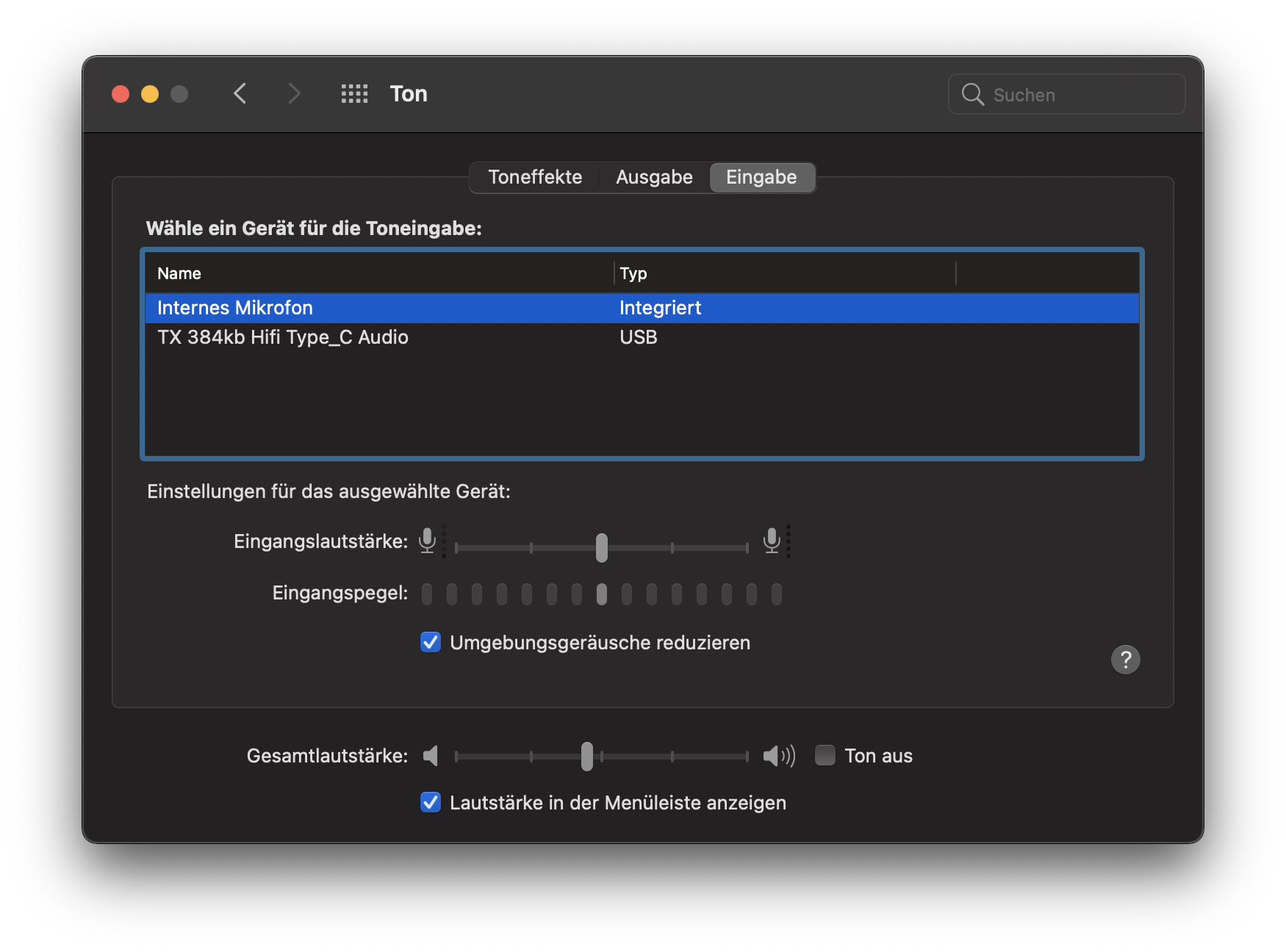
Task: Click the quiet speaker icon for Gesamtlautstärke
Action: (431, 756)
